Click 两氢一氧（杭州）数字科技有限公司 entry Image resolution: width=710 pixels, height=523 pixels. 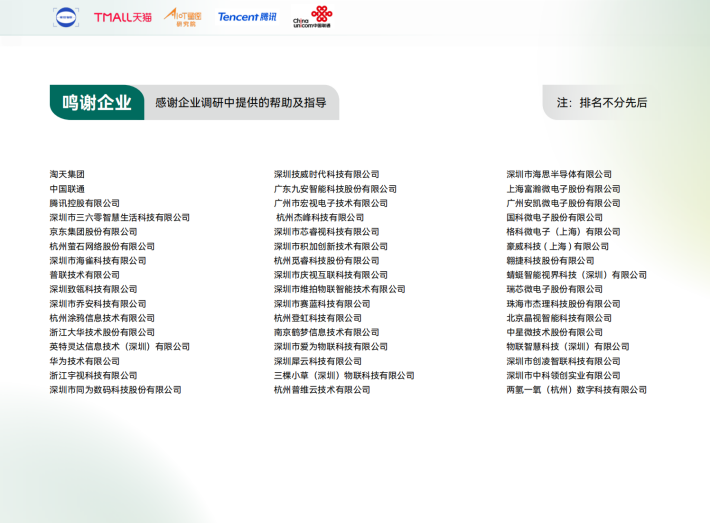(576, 390)
